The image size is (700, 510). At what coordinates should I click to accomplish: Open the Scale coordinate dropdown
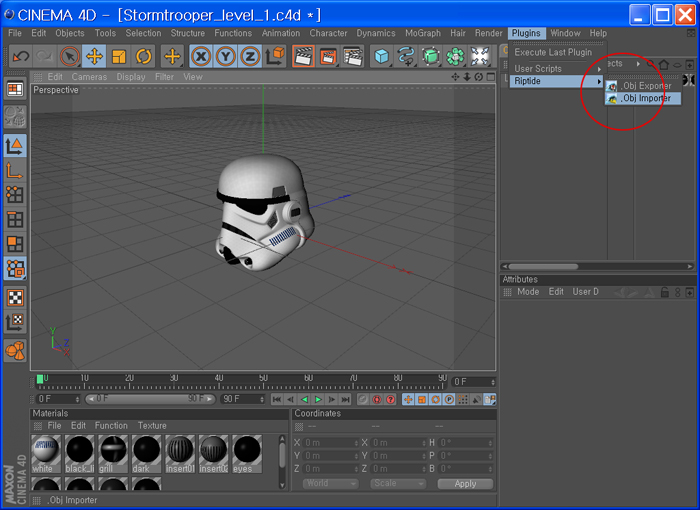click(398, 483)
